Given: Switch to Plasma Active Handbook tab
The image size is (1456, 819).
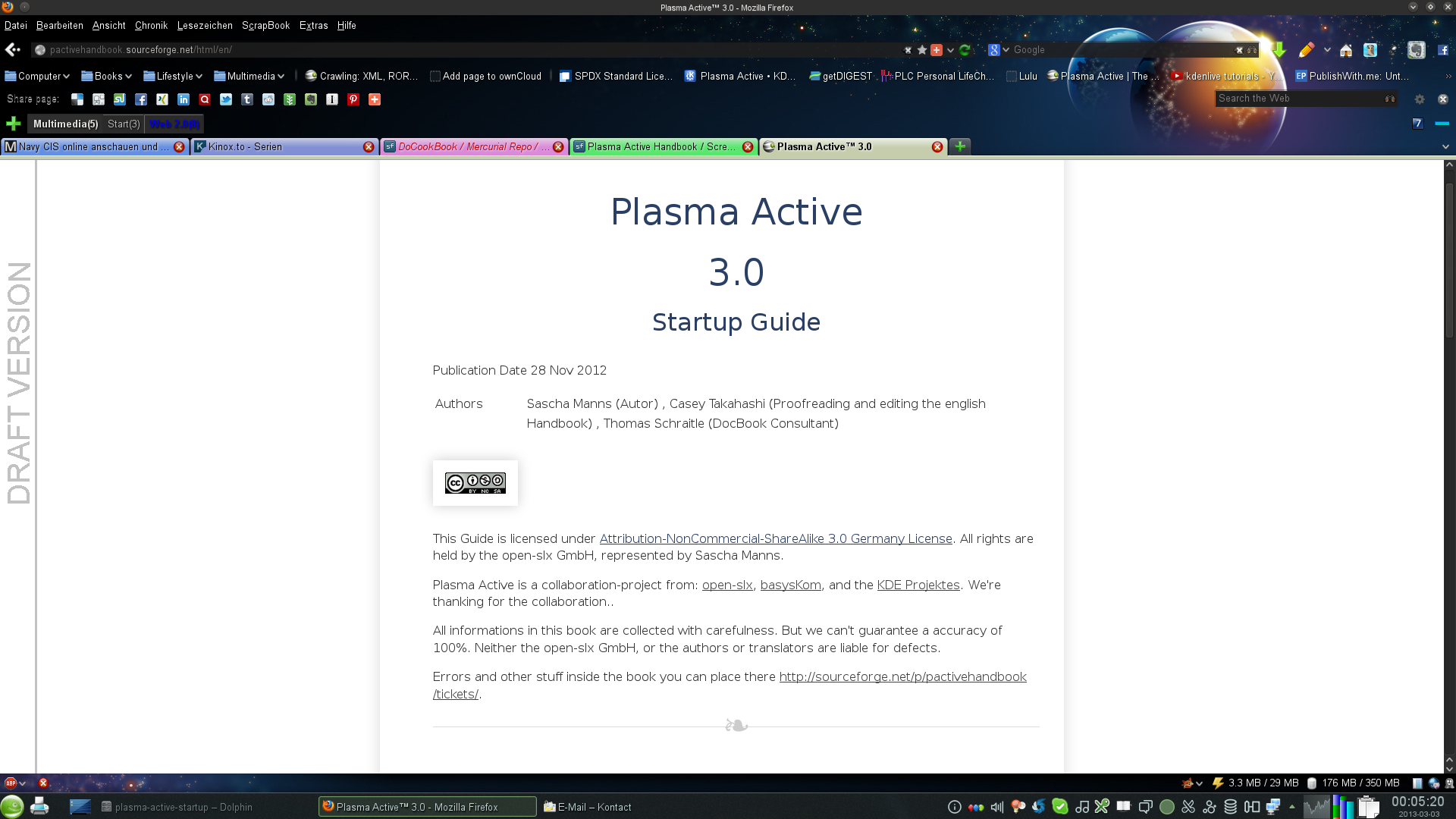Looking at the screenshot, I should click(x=658, y=146).
